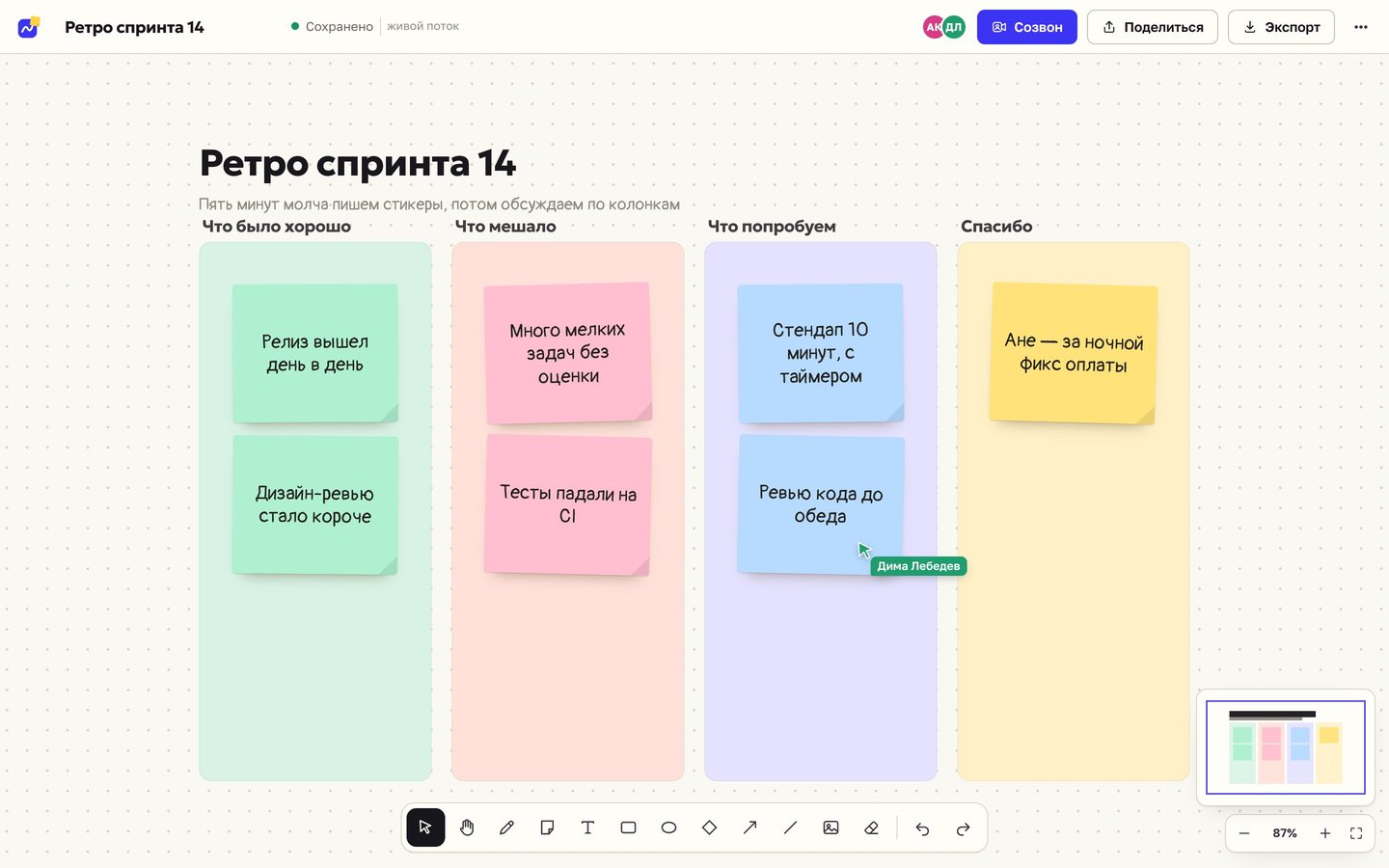Select sticky 'Много мелких задач без оценки'
The width and height of the screenshot is (1389, 868).
pyautogui.click(x=568, y=353)
